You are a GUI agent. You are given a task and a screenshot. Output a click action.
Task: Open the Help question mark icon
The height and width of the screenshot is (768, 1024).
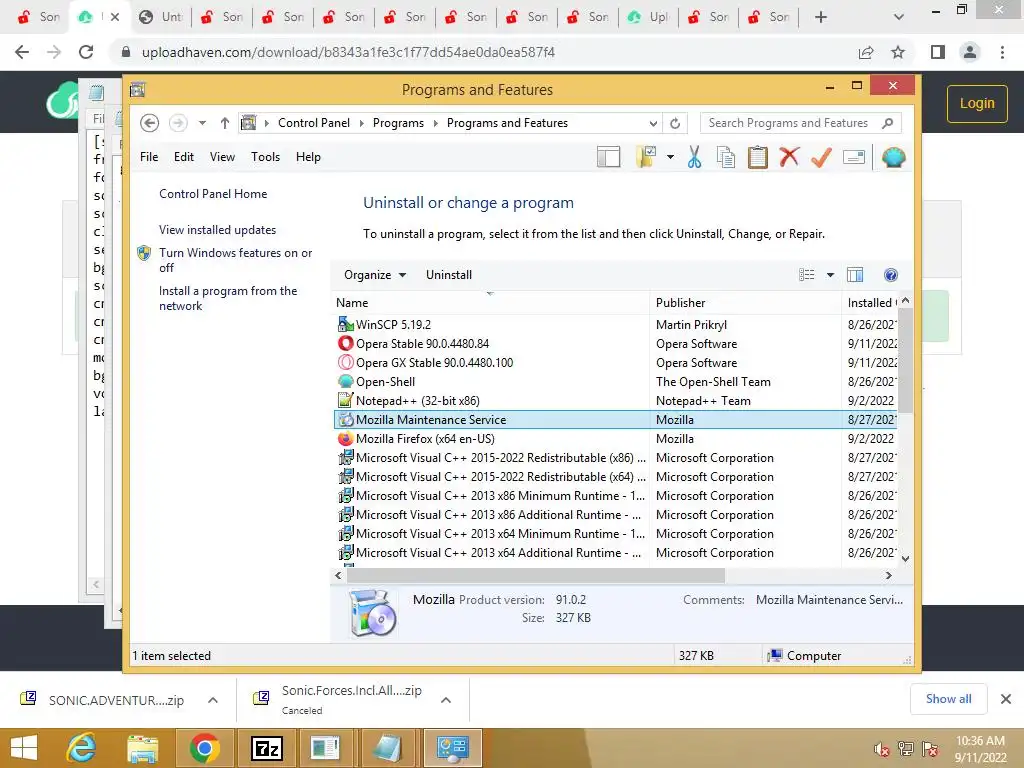click(890, 275)
